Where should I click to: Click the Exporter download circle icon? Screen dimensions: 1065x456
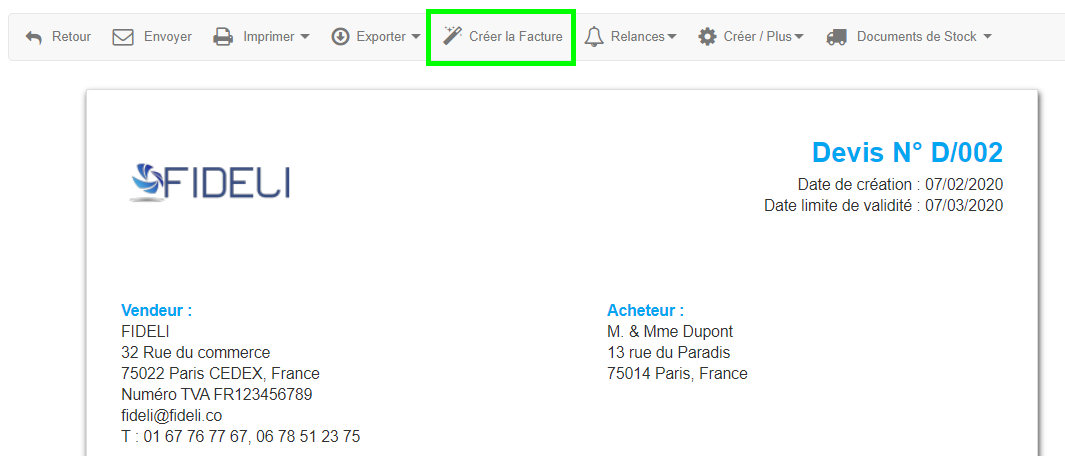point(340,37)
